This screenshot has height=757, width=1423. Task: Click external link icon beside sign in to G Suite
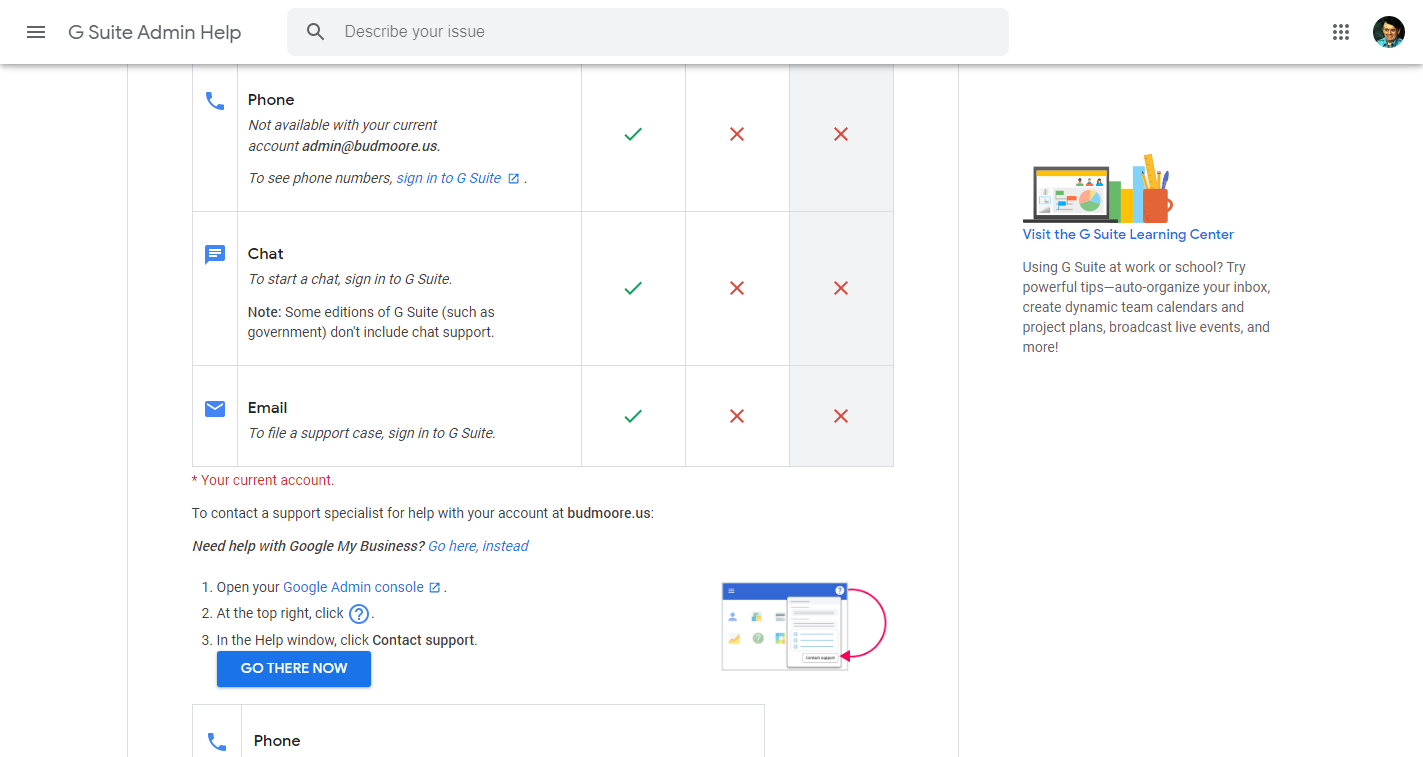514,179
